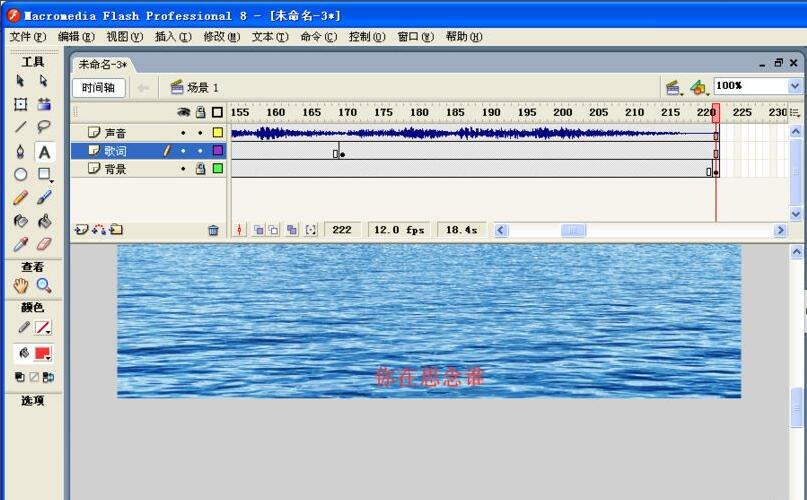The image size is (807, 500).
Task: Open the zoom 100% dropdown
Action: coord(794,86)
